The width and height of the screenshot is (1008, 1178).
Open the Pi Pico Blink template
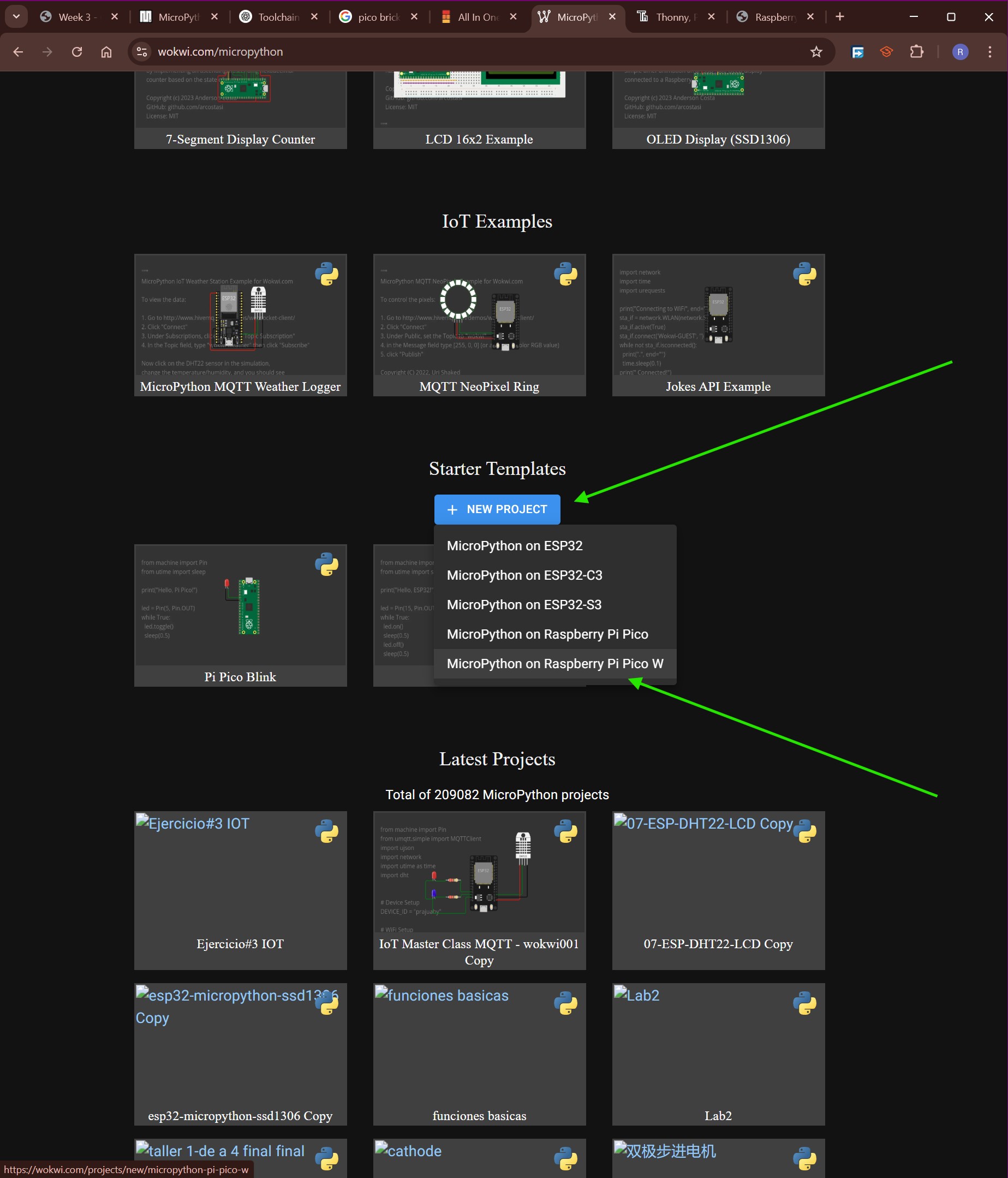[241, 616]
